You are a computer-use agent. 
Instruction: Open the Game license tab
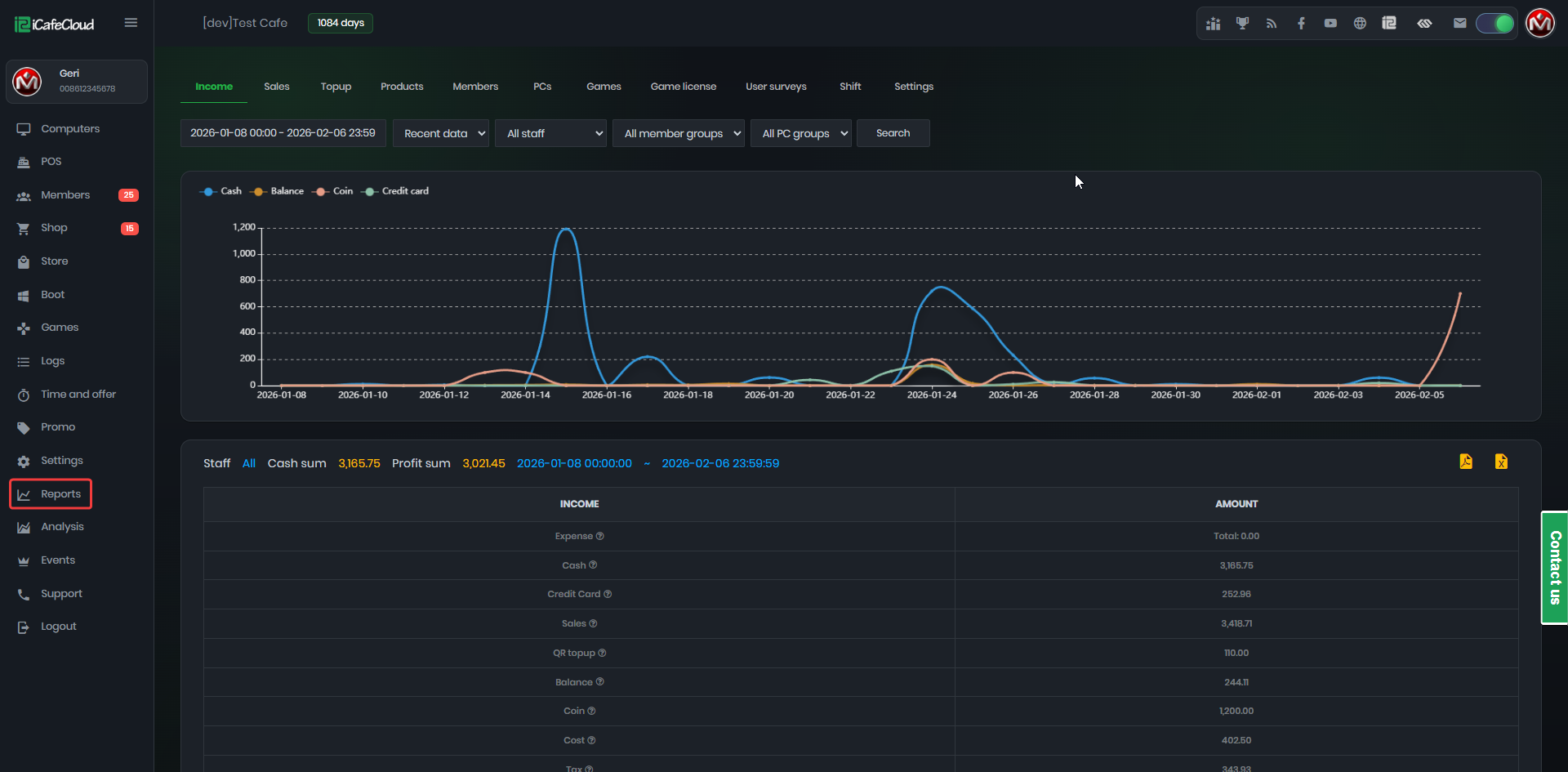[683, 87]
